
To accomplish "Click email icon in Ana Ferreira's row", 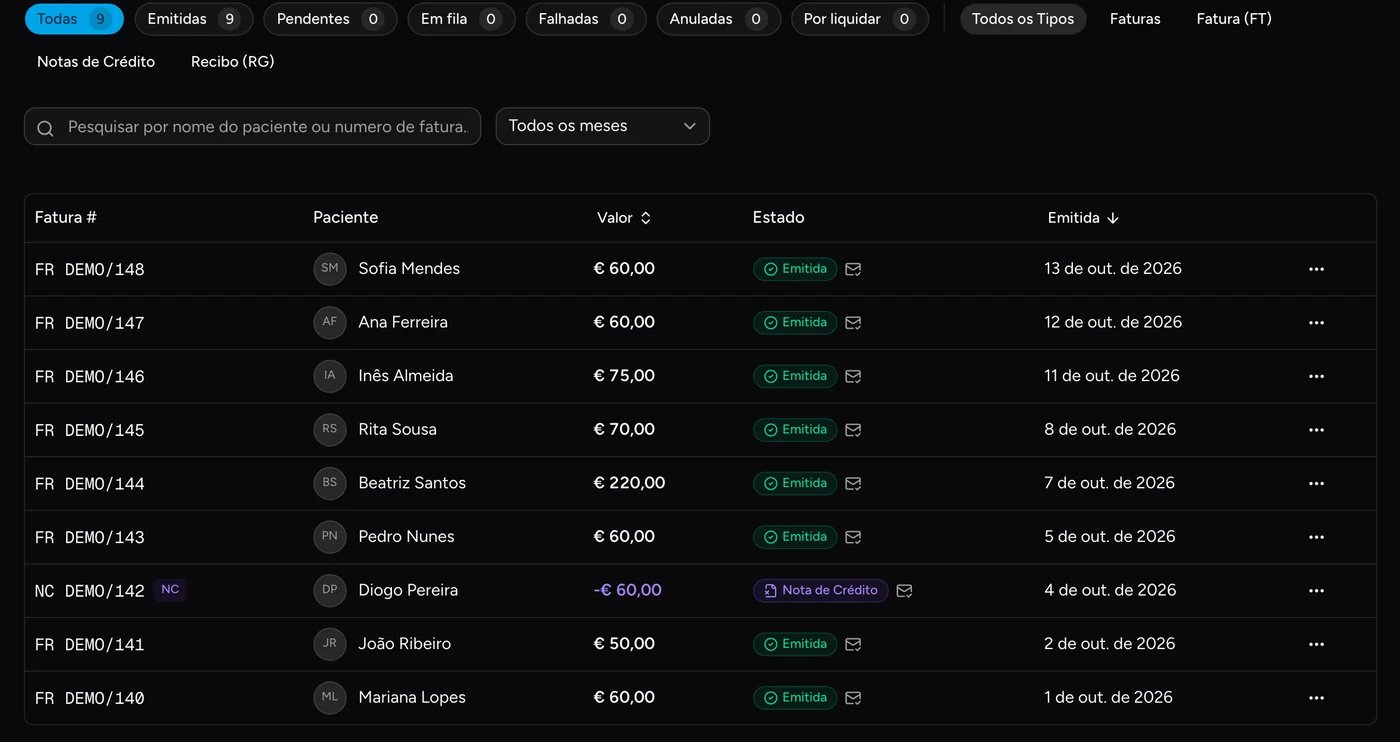I will click(x=853, y=323).
